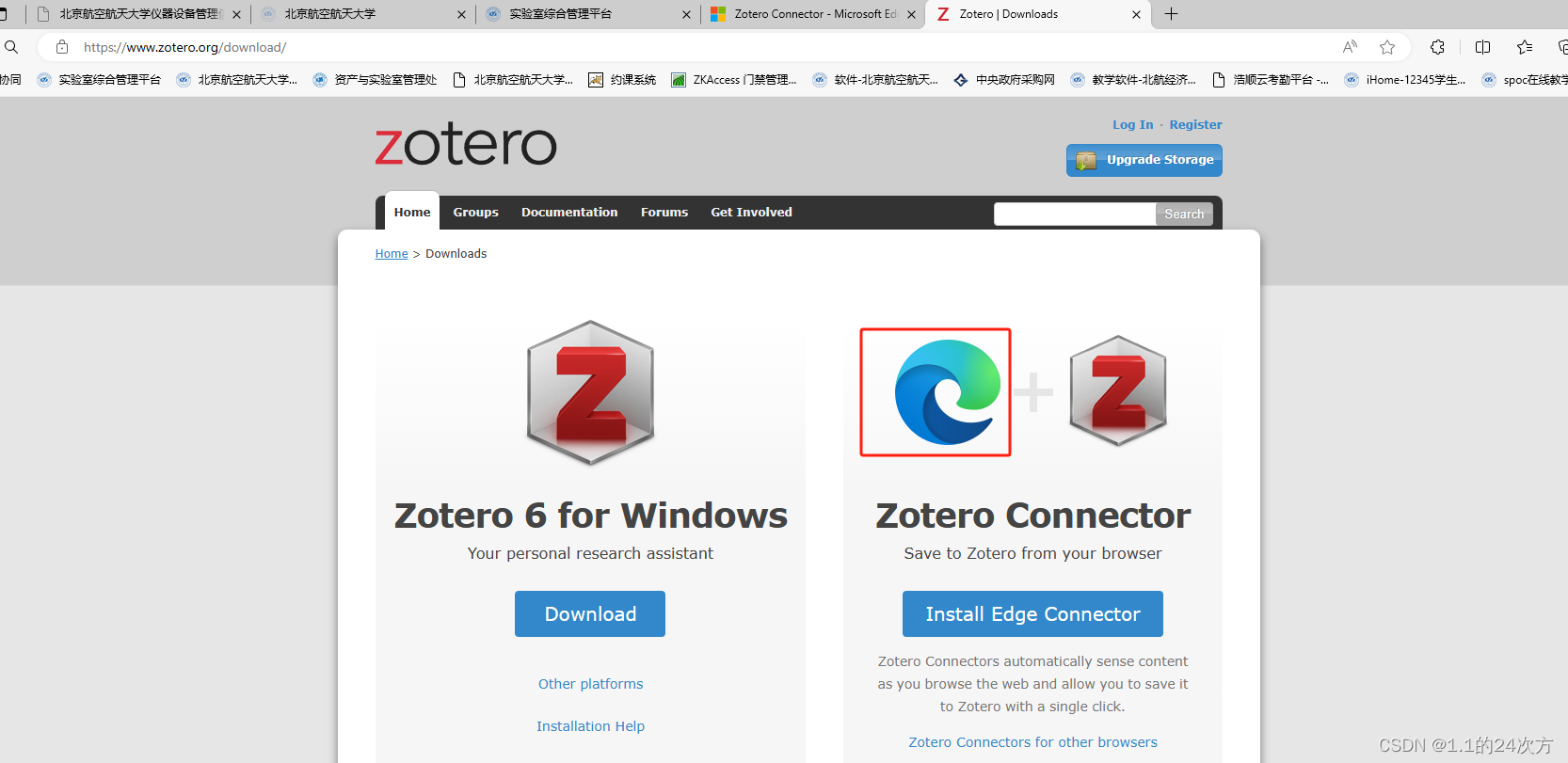This screenshot has height=763, width=1568.
Task: Close the Zotero | Downloads tab
Action: [1136, 14]
